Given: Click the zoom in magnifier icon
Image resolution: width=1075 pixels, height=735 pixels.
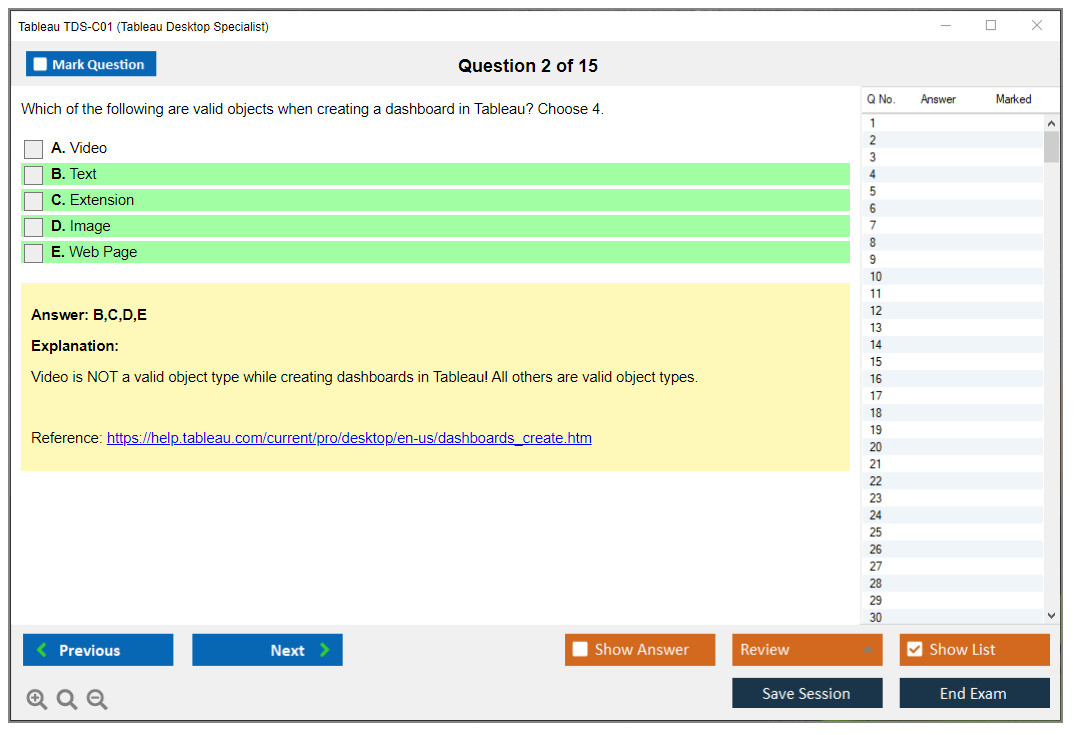Looking at the screenshot, I should point(37,700).
